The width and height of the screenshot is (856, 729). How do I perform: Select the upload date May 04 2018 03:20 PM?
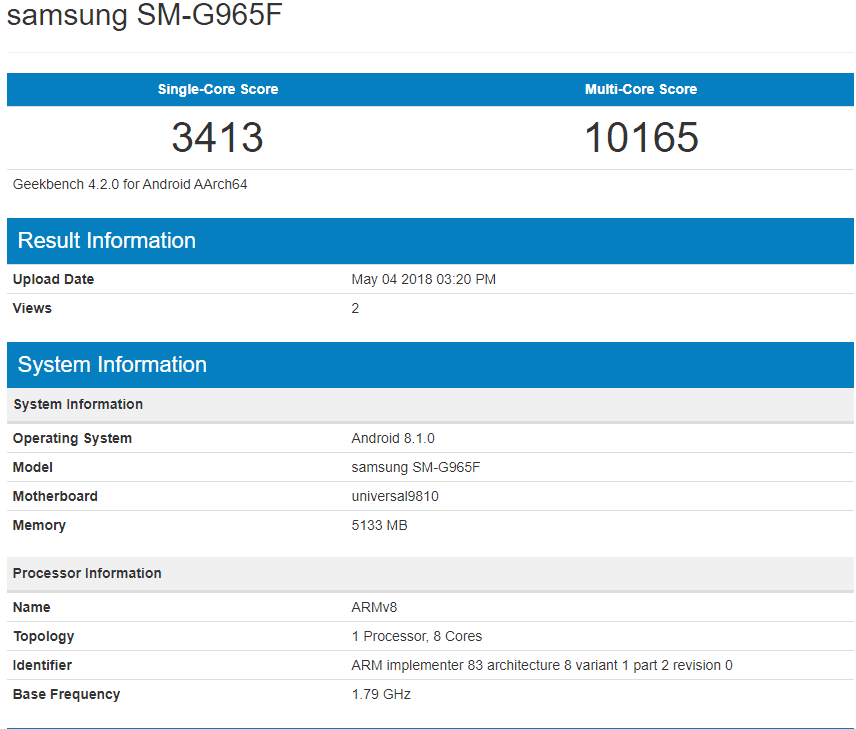(424, 280)
